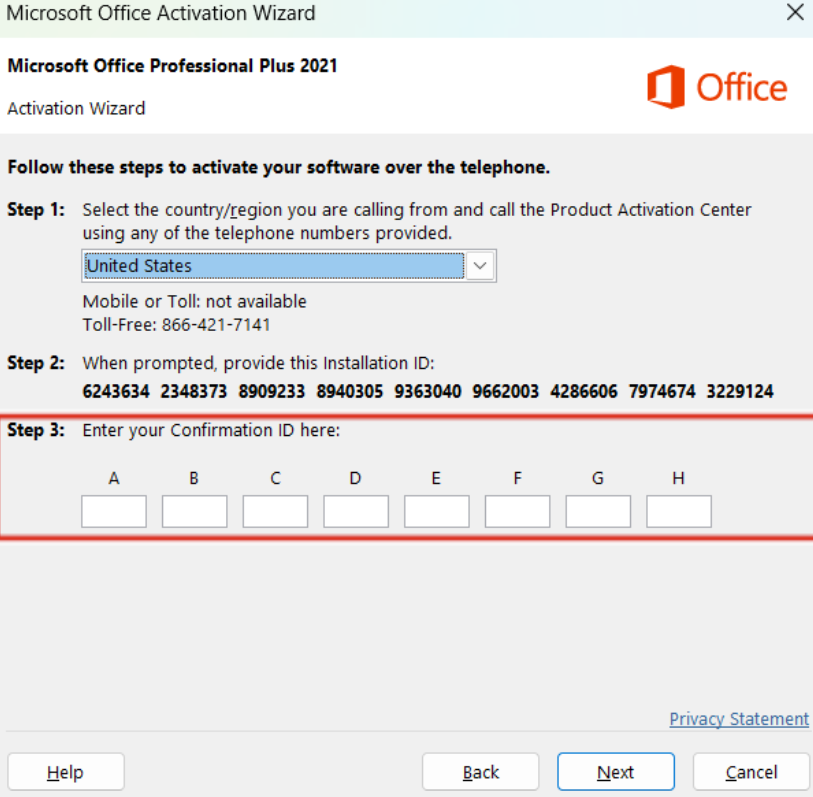Focus Confirmation ID field C
Viewport: 813px width, 797px height.
click(x=275, y=511)
